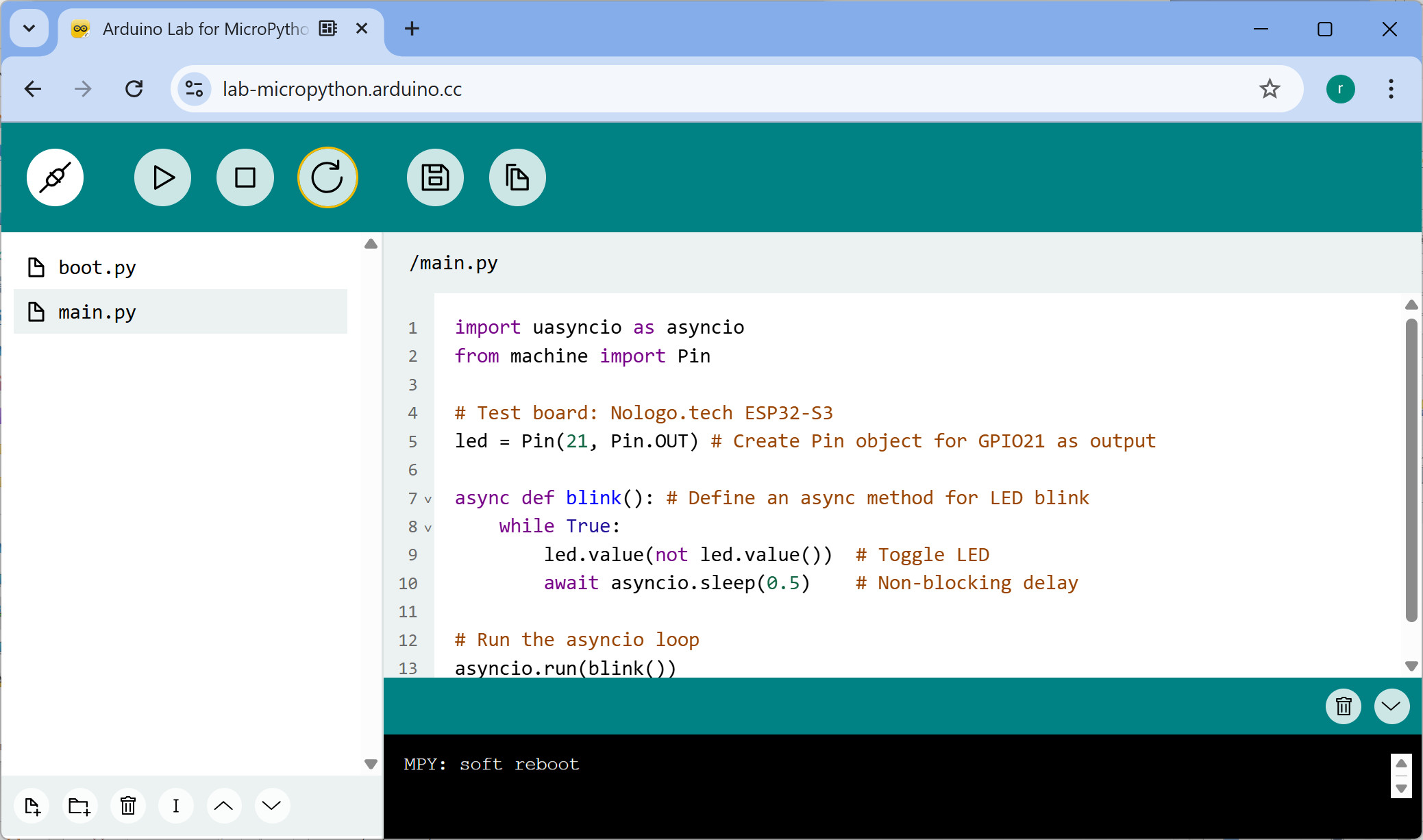Viewport: 1423px width, 840px height.
Task: Save the current file
Action: (x=436, y=177)
